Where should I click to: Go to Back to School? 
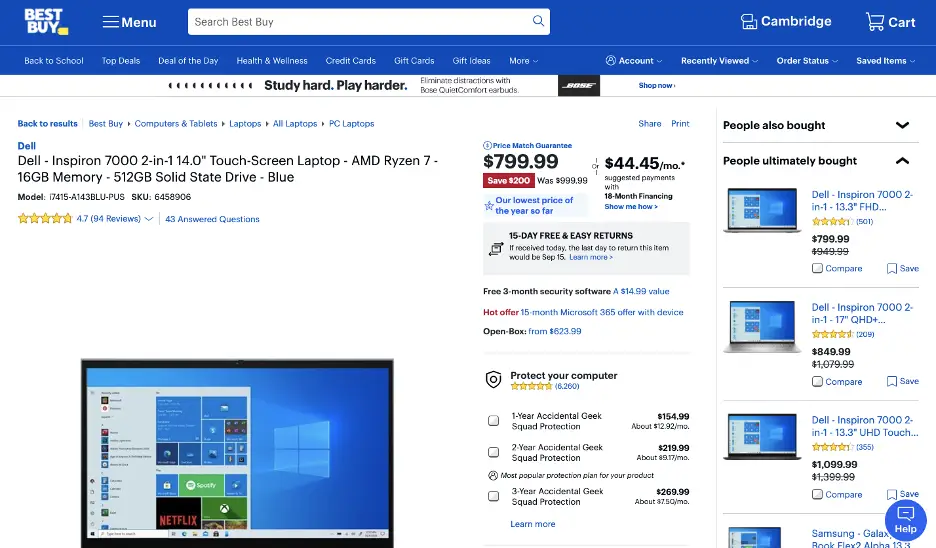(54, 61)
